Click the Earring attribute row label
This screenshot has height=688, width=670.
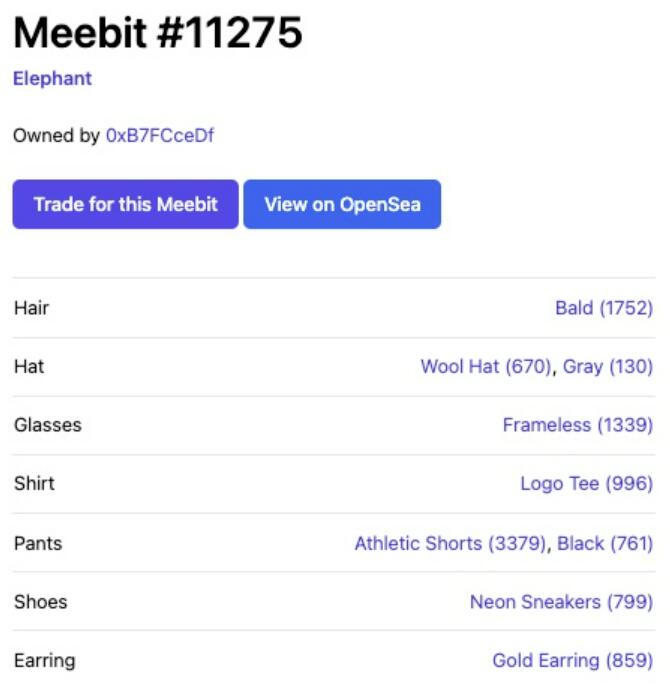[45, 661]
